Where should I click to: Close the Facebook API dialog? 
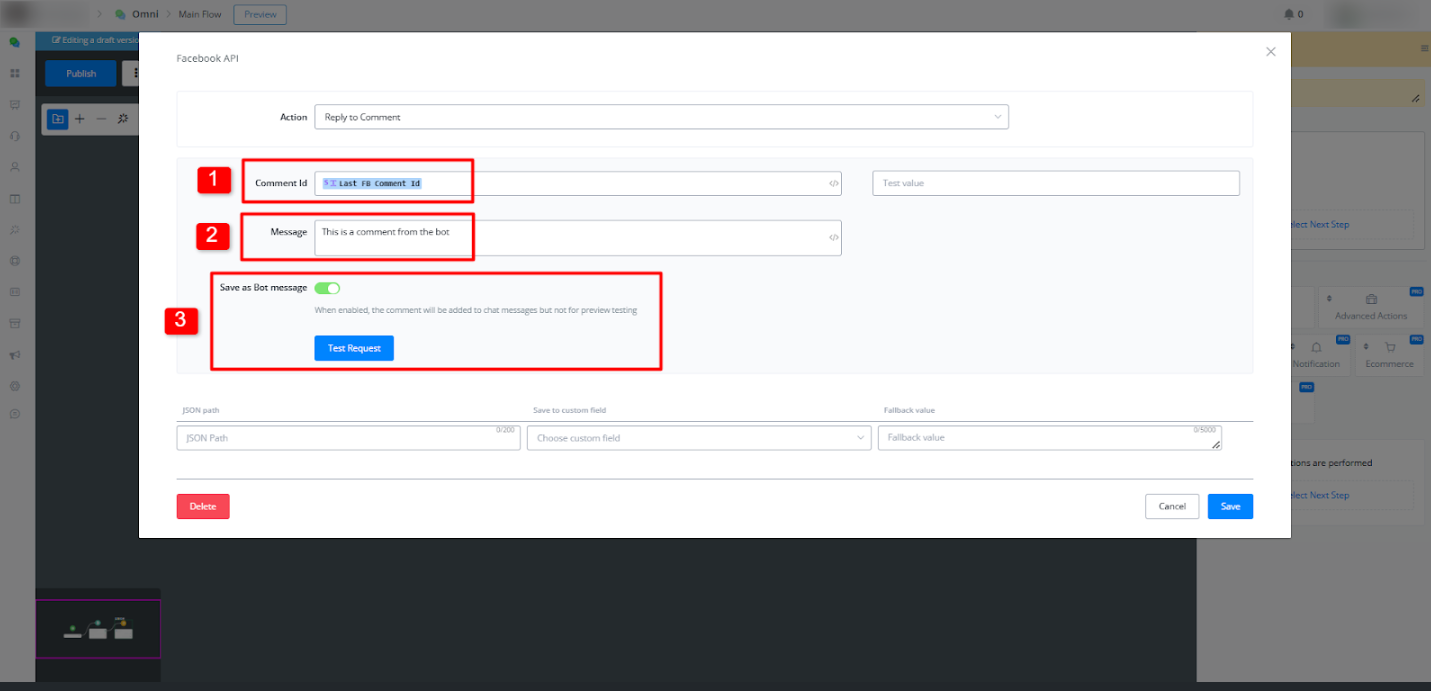tap(1270, 52)
